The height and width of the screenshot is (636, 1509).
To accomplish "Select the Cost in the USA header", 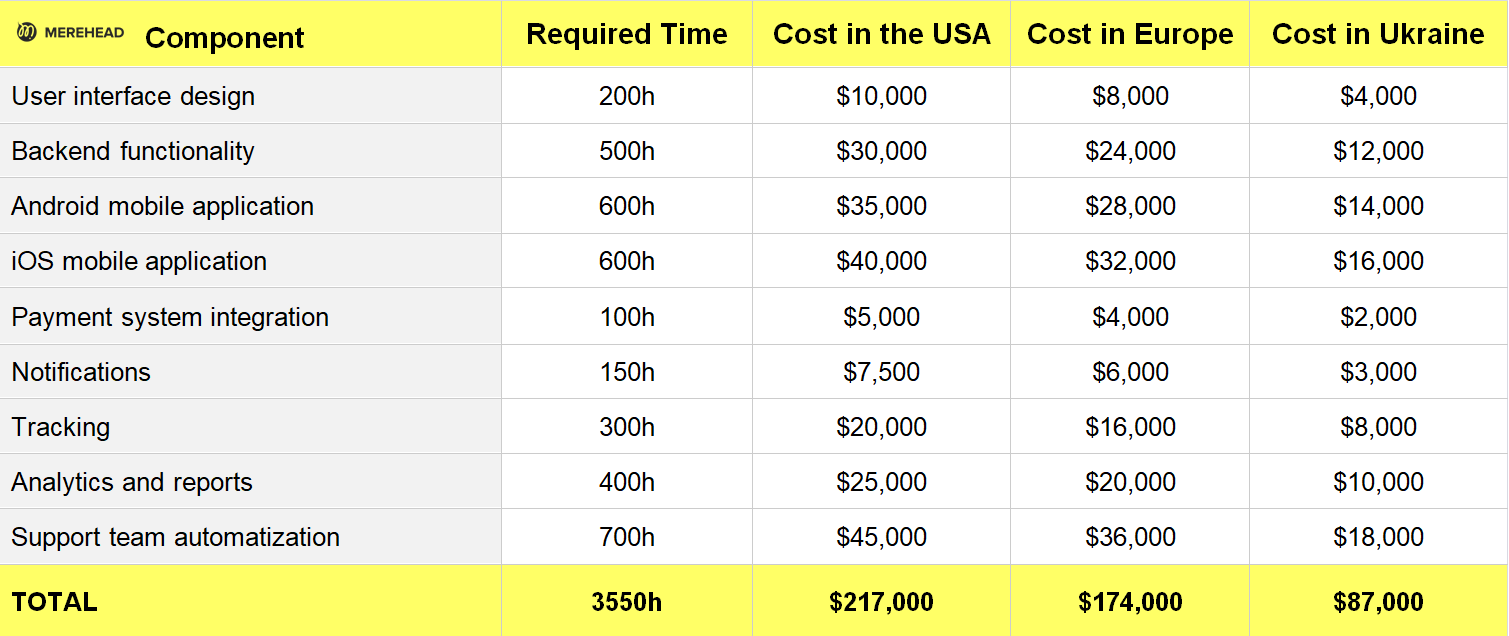I will [881, 34].
